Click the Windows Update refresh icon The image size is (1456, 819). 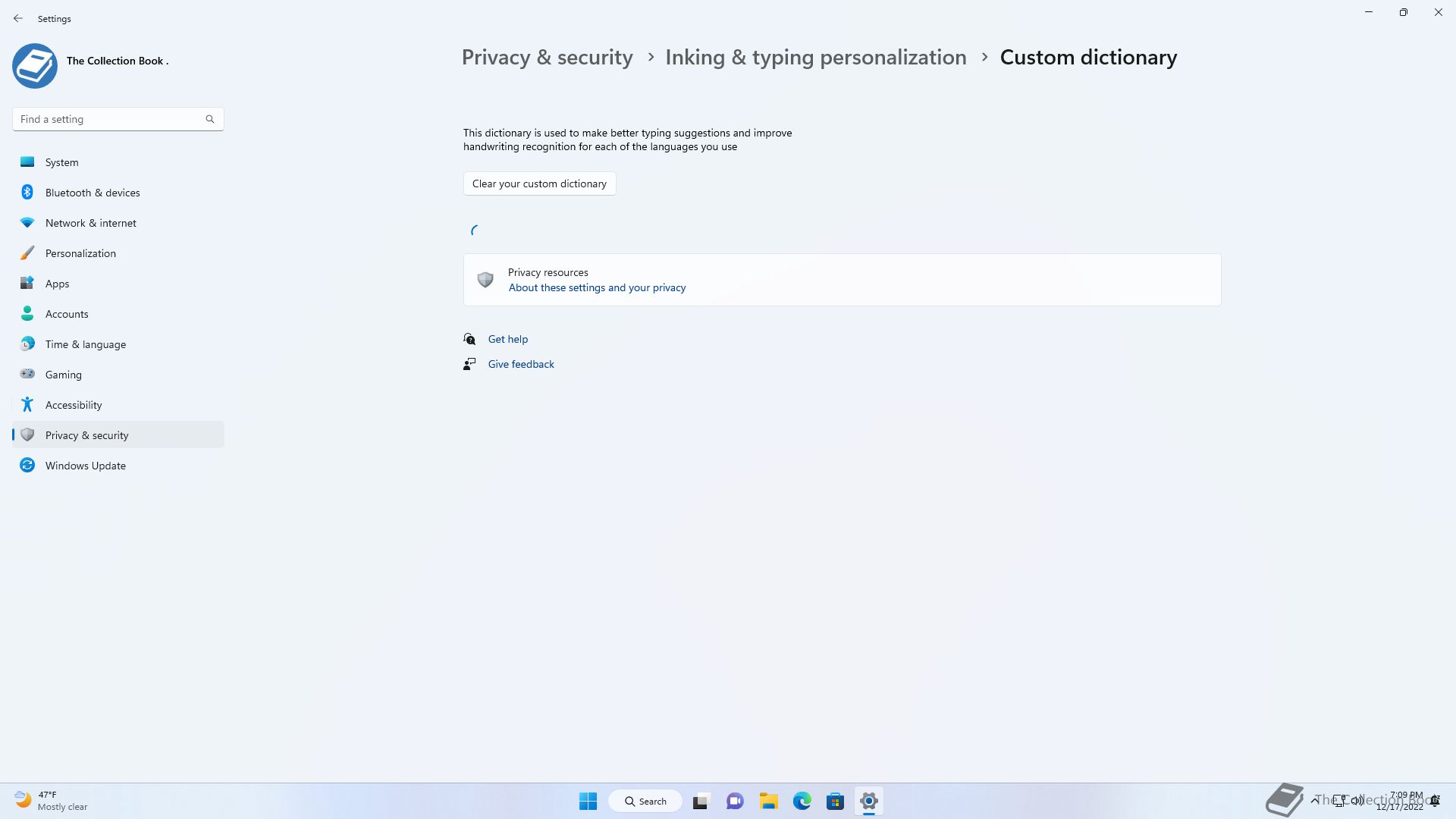(x=27, y=465)
